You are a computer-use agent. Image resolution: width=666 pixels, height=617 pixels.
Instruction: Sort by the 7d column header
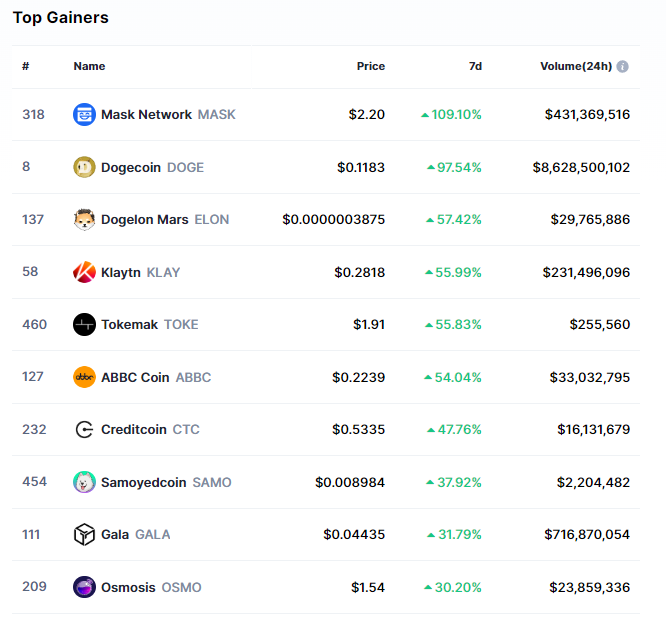475,67
